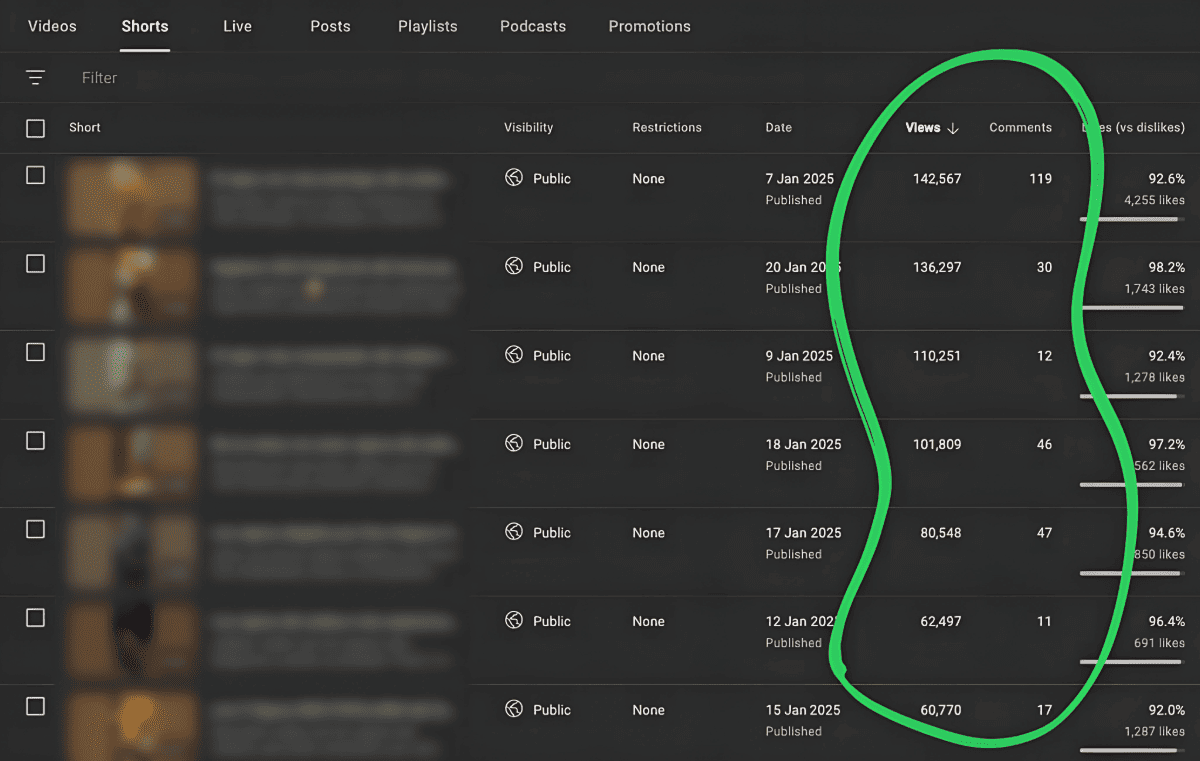Click the globe icon on the 136,297 views row

(514, 266)
